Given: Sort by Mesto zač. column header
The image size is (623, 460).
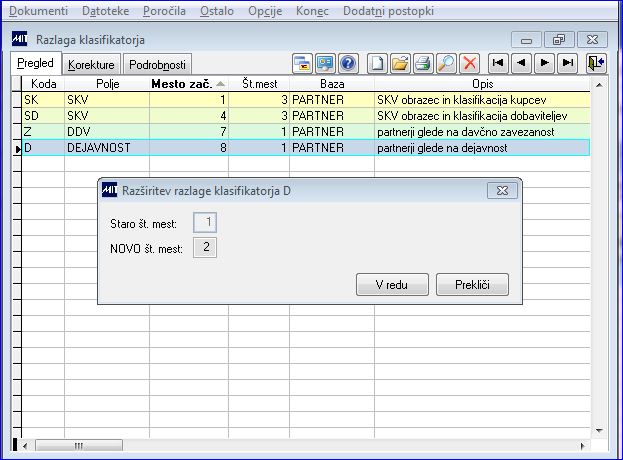Looking at the screenshot, I should pyautogui.click(x=188, y=84).
